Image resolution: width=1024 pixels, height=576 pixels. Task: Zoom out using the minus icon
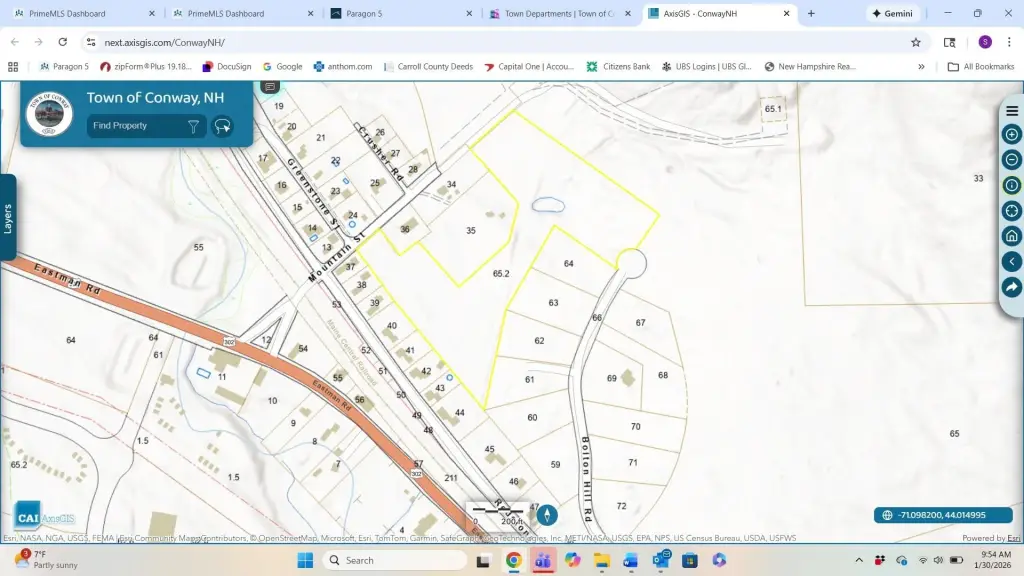coord(1011,160)
